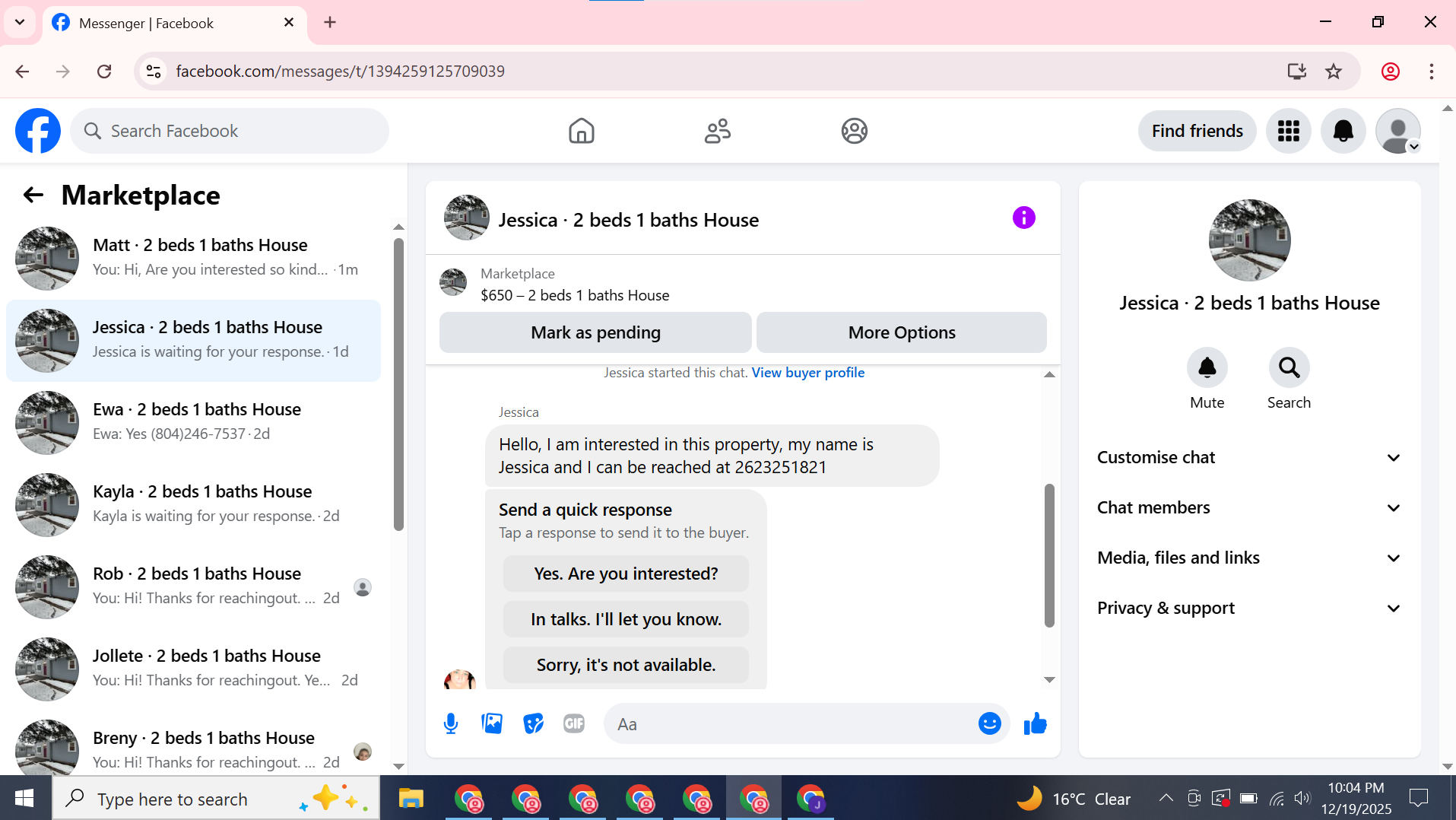Expand Customise chat section
The width and height of the screenshot is (1456, 820).
(x=1249, y=458)
